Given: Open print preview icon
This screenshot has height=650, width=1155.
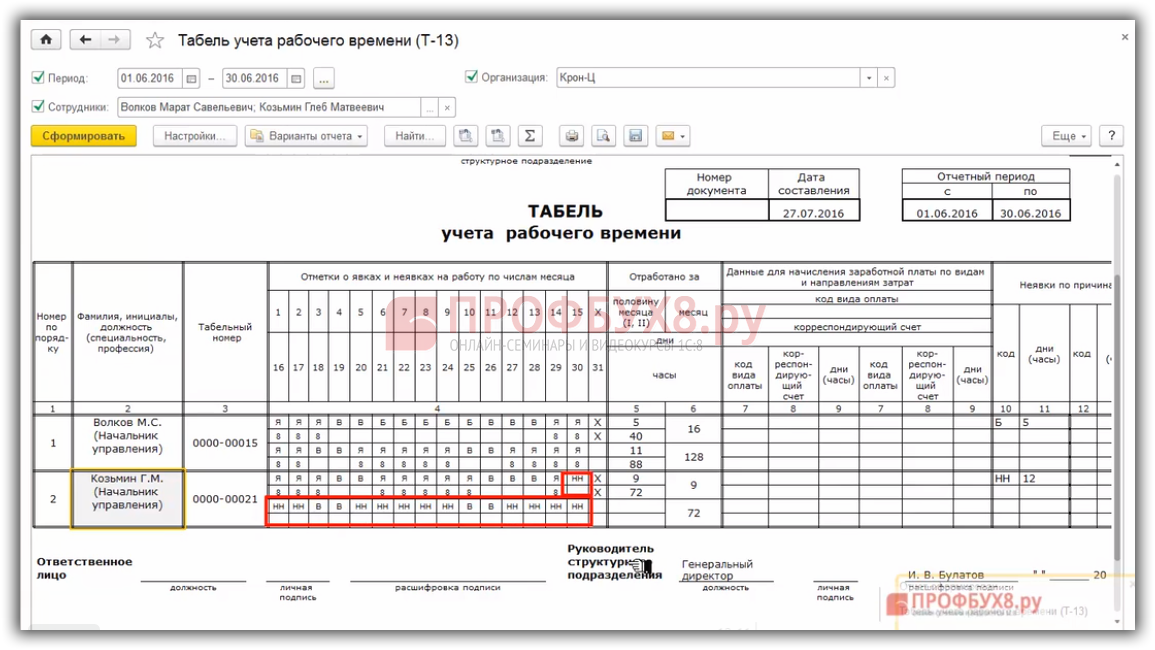Looking at the screenshot, I should [603, 136].
